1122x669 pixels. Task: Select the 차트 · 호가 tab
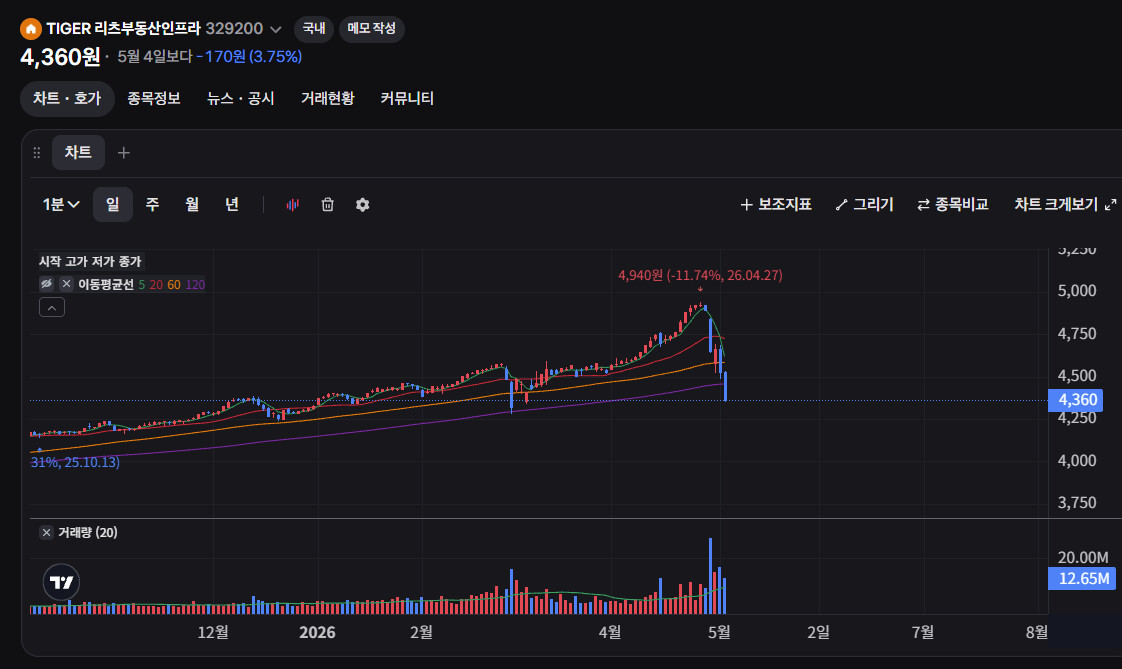(67, 99)
